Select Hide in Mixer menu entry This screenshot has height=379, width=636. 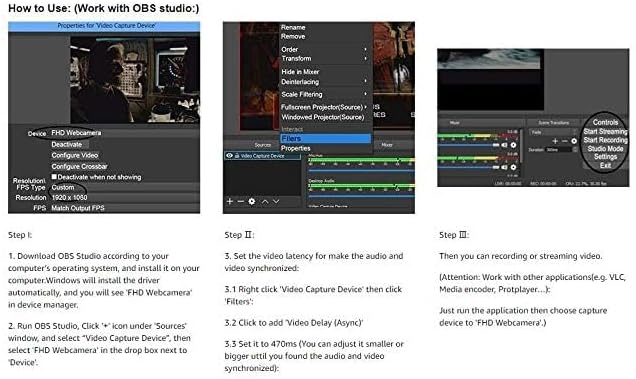(x=301, y=71)
